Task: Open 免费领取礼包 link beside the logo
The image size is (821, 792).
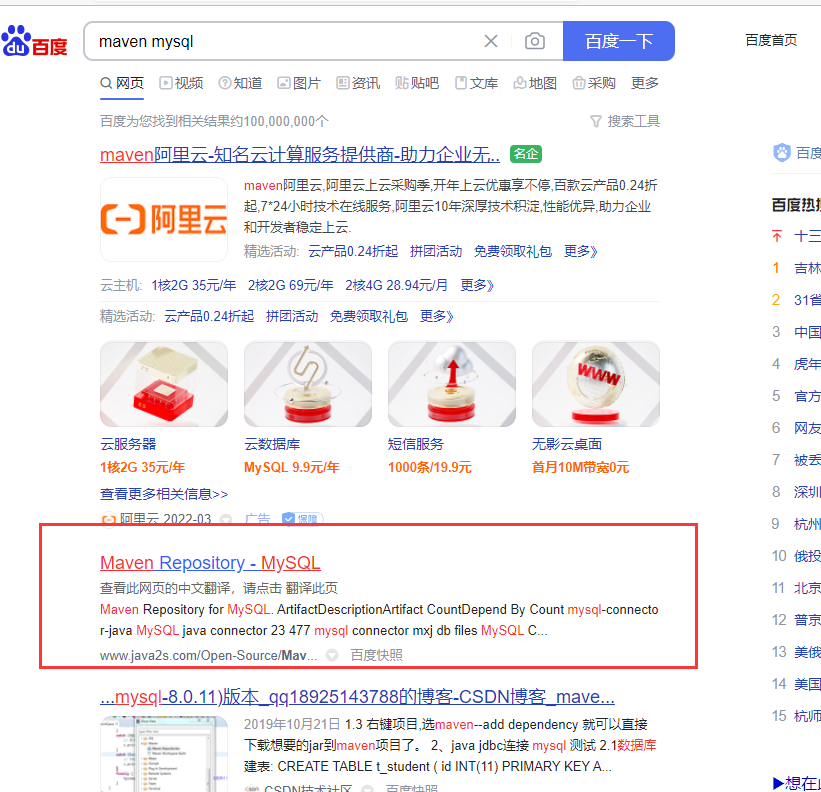Action: (513, 251)
